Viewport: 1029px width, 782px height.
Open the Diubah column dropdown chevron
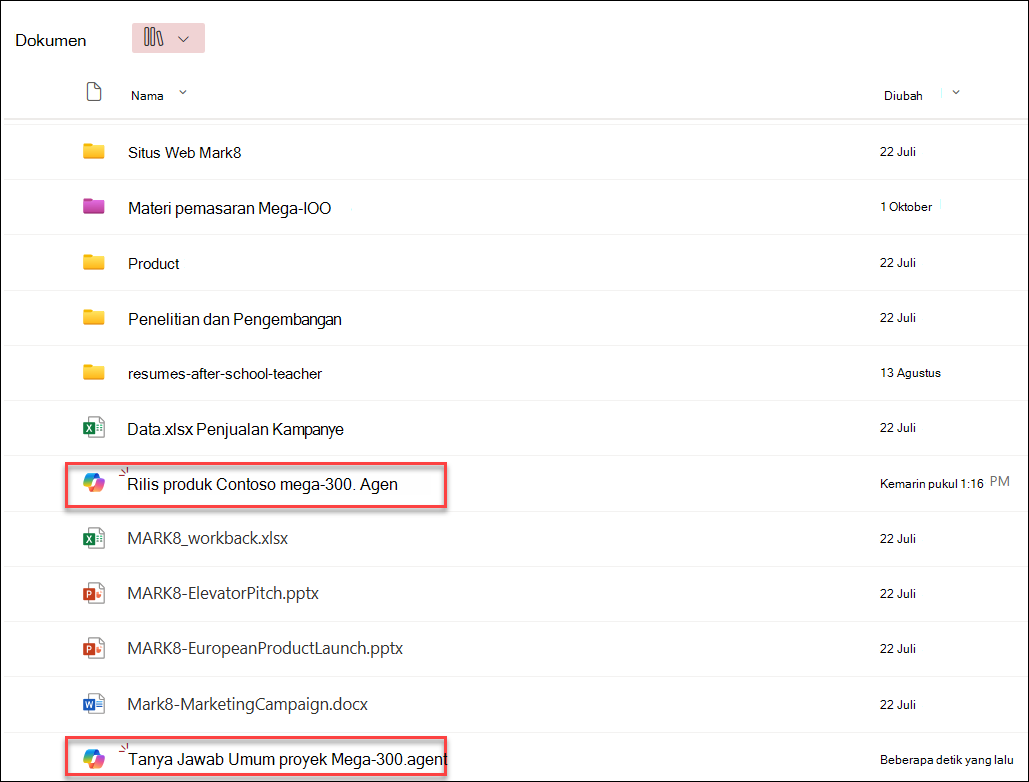(x=956, y=93)
